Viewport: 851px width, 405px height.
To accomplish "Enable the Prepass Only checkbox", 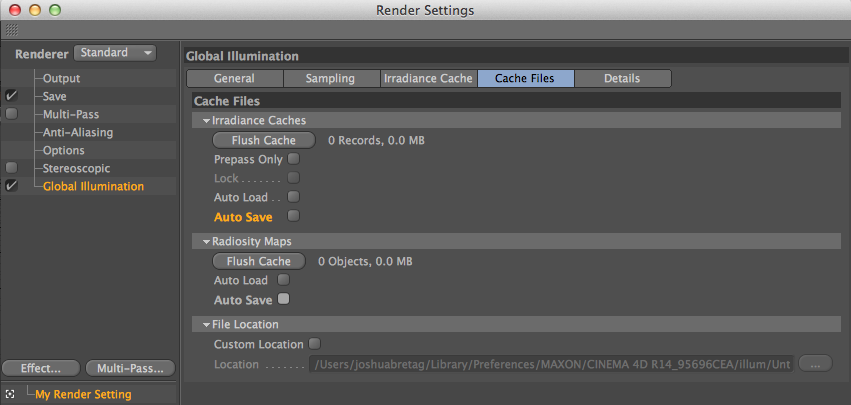I will coord(294,159).
